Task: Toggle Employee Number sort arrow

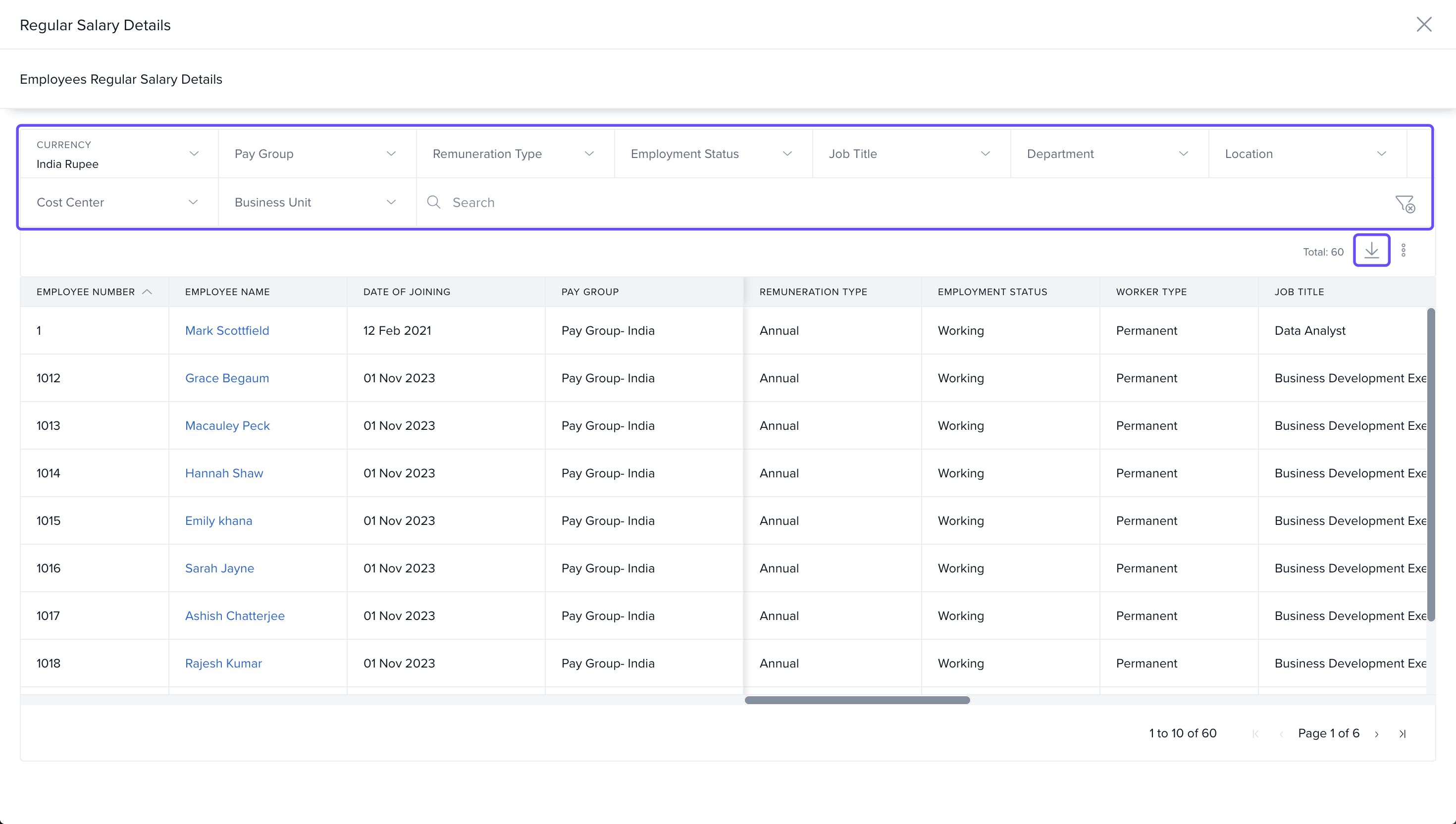Action: pos(147,292)
